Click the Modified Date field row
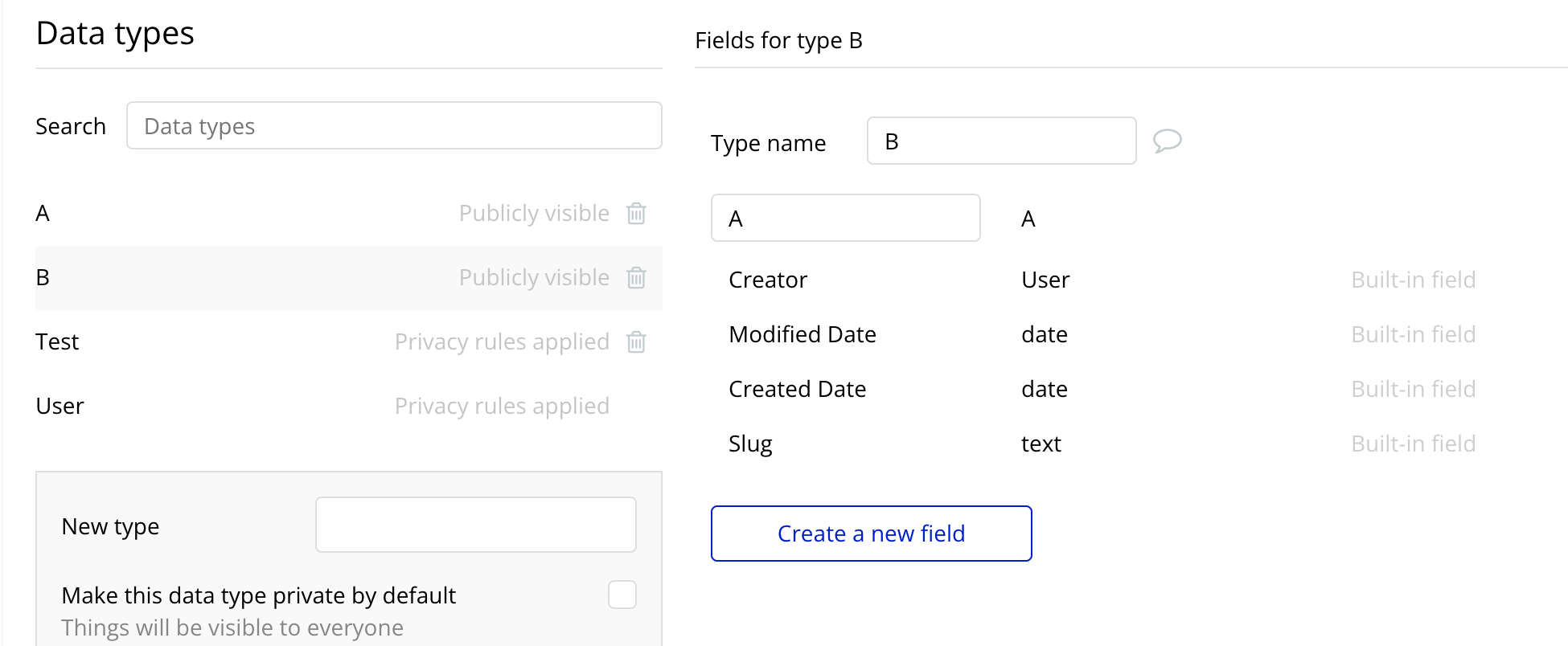Image resolution: width=1568 pixels, height=646 pixels. [802, 334]
